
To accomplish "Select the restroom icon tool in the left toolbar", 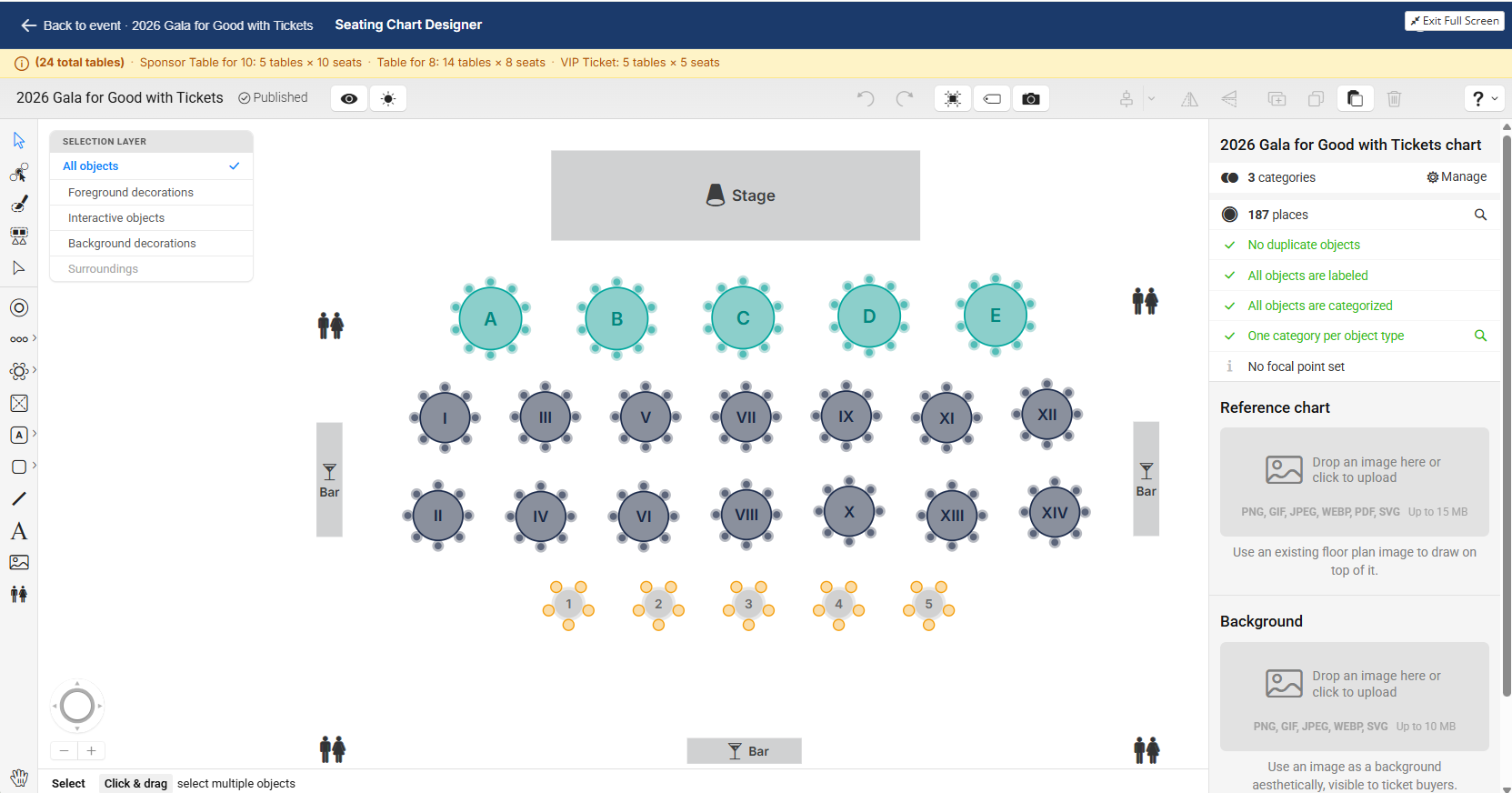I will click(19, 594).
